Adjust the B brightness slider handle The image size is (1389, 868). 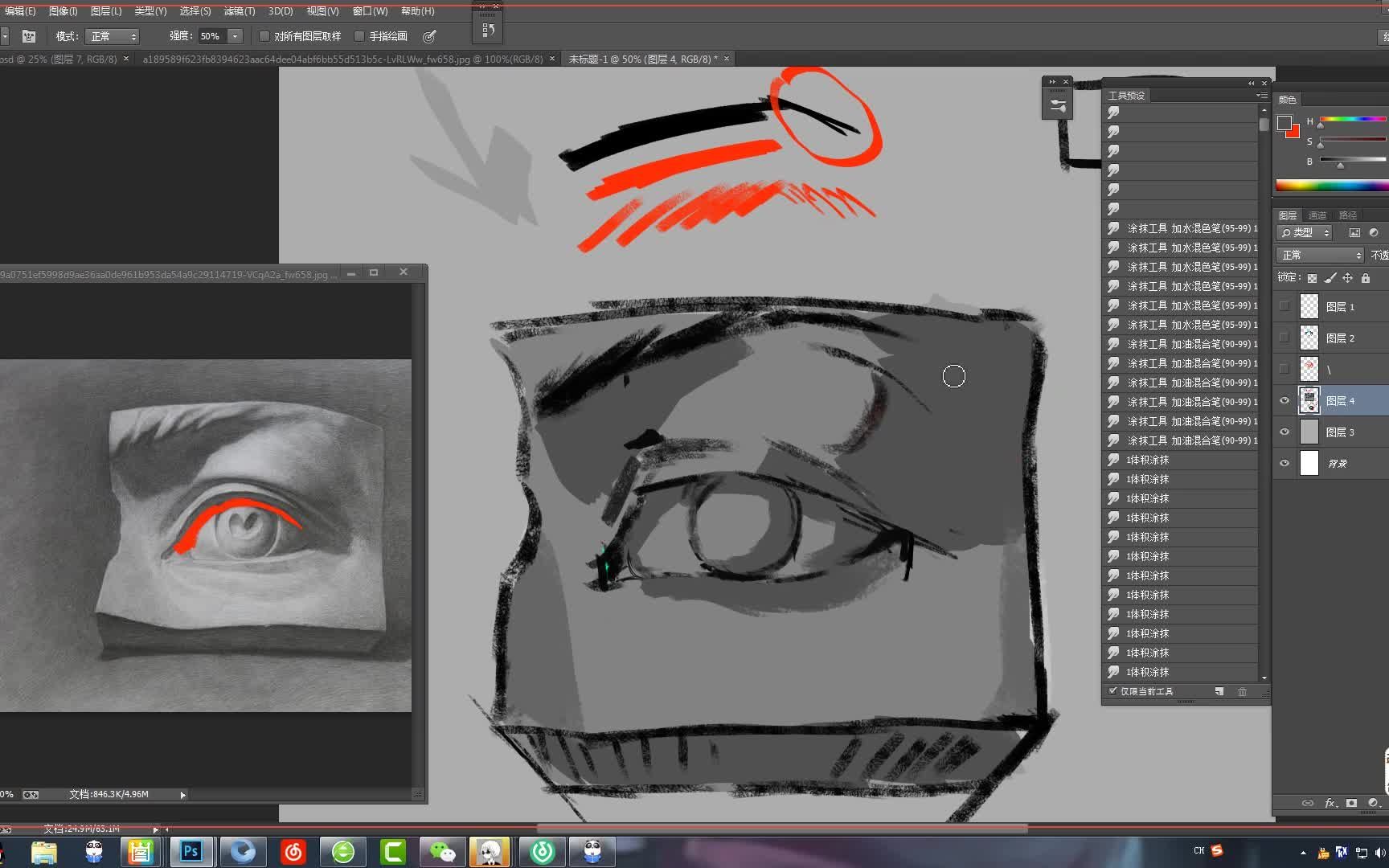[1340, 165]
